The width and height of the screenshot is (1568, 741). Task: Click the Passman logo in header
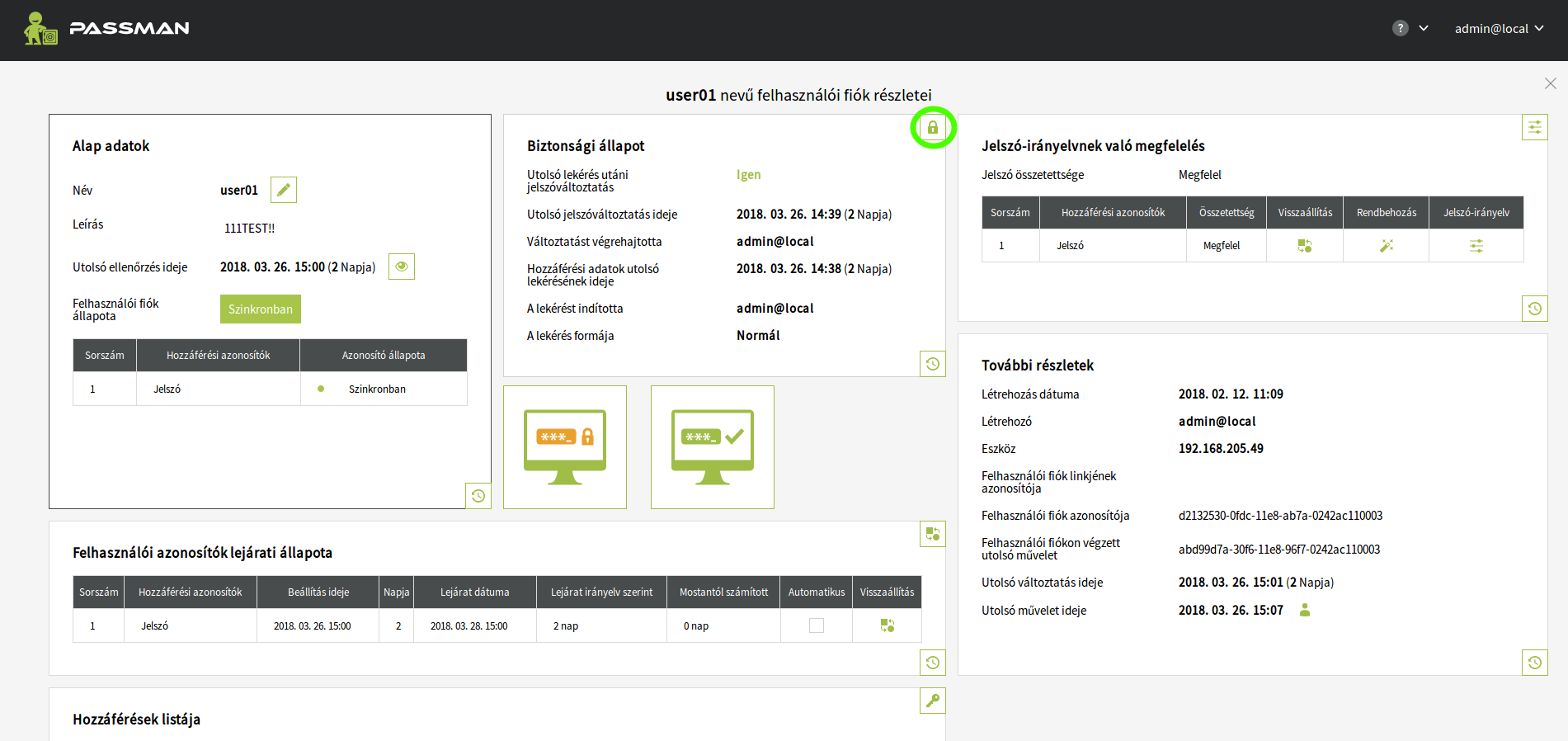pyautogui.click(x=107, y=29)
